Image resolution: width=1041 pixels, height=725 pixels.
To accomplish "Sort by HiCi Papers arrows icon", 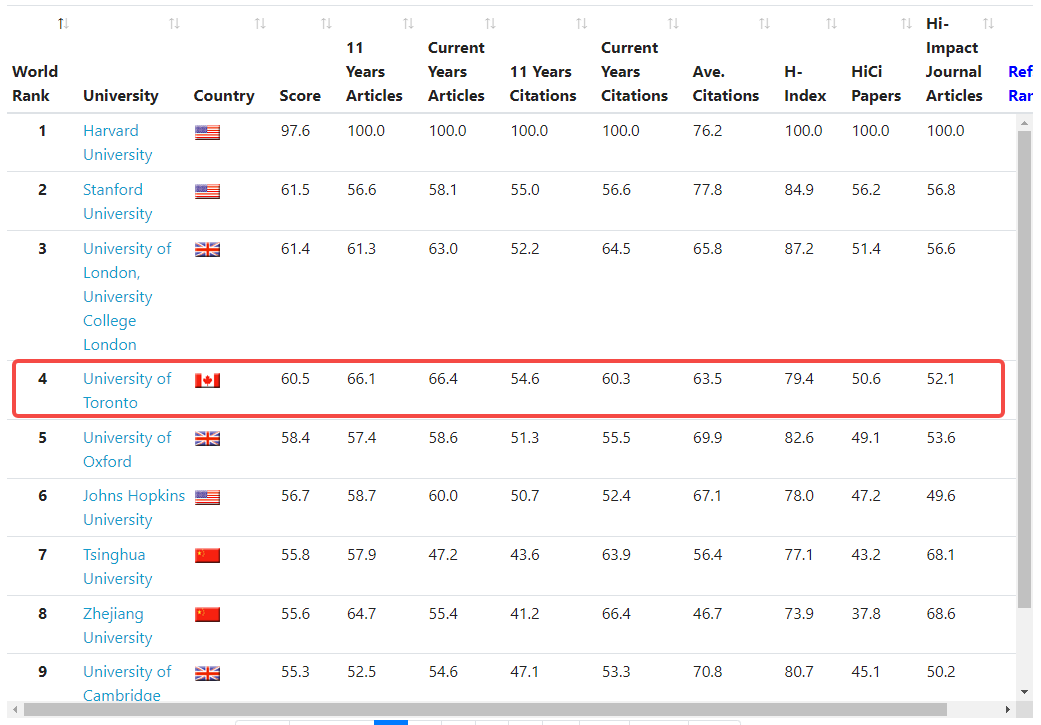I will pos(906,24).
